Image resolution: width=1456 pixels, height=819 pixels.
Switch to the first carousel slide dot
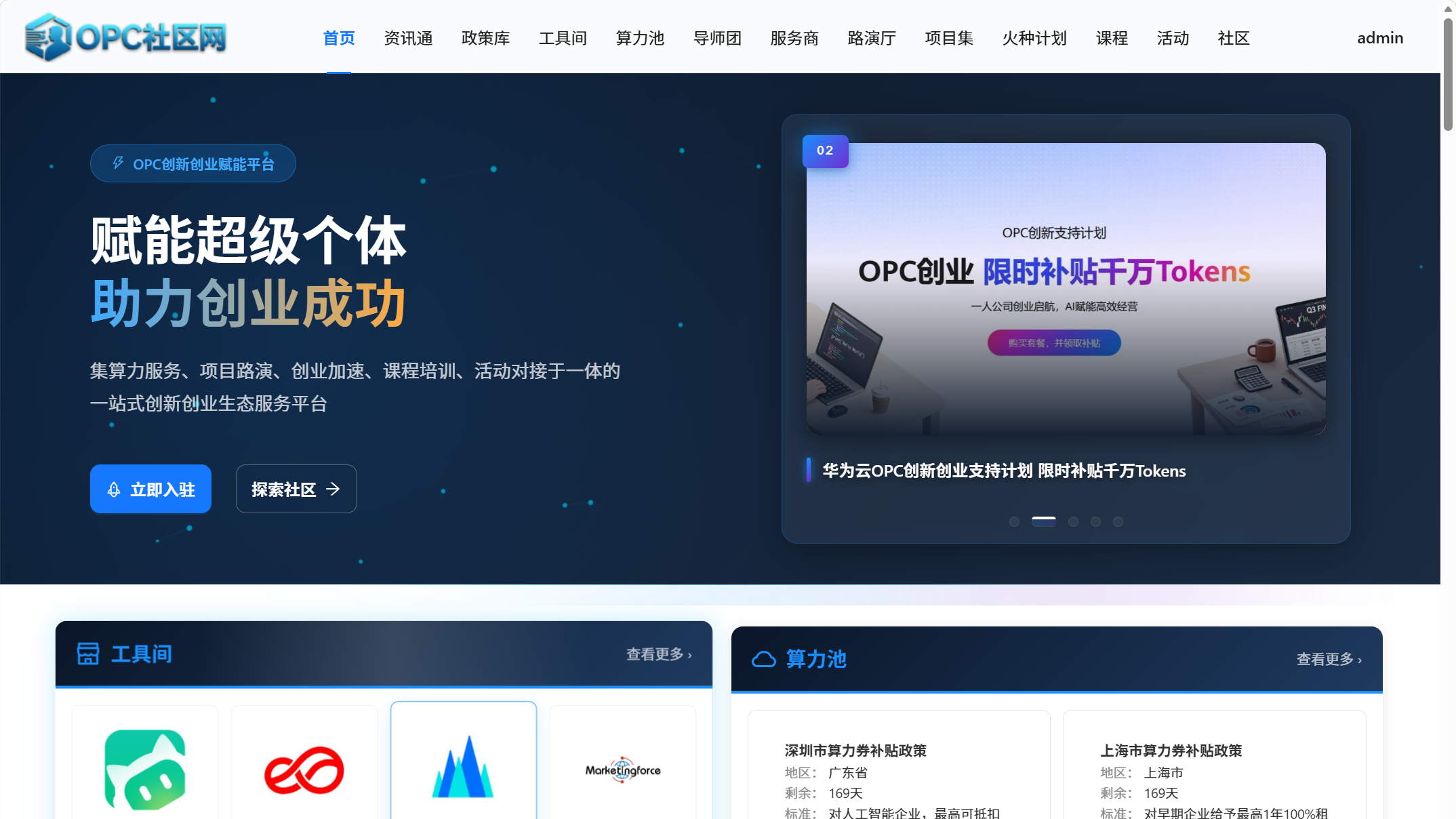coord(1014,521)
